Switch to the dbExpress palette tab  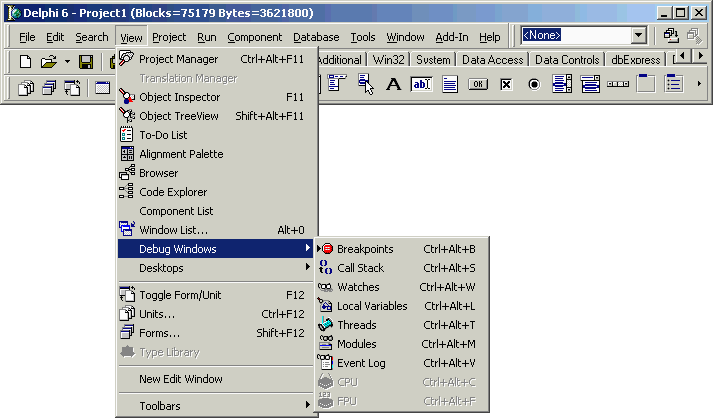coord(636,60)
